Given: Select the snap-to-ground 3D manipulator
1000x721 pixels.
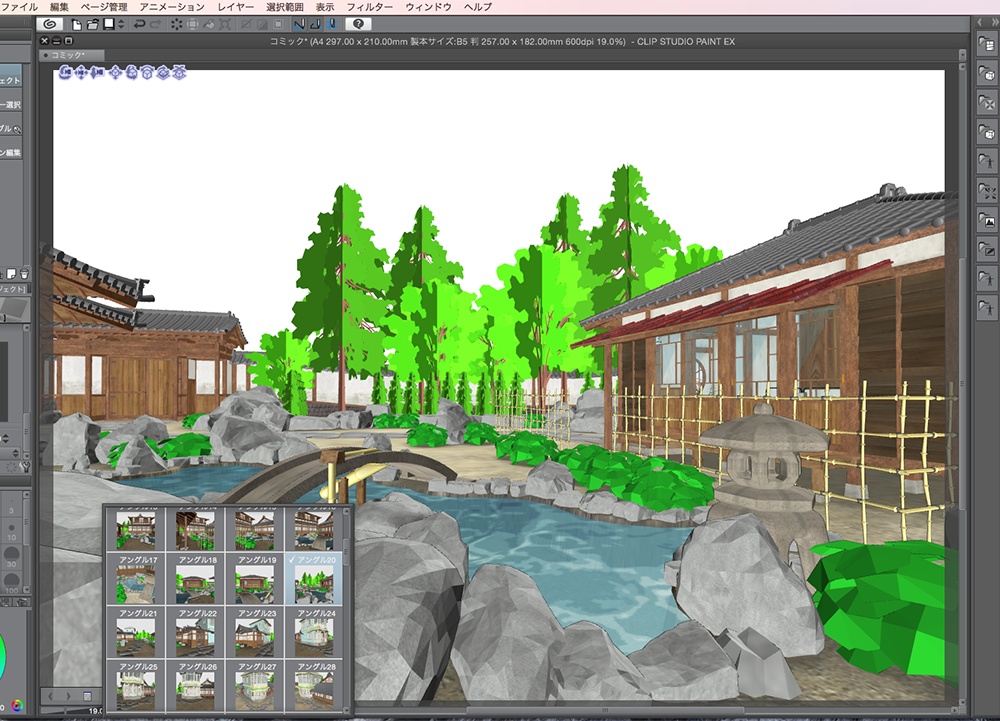Looking at the screenshot, I should point(179,72).
